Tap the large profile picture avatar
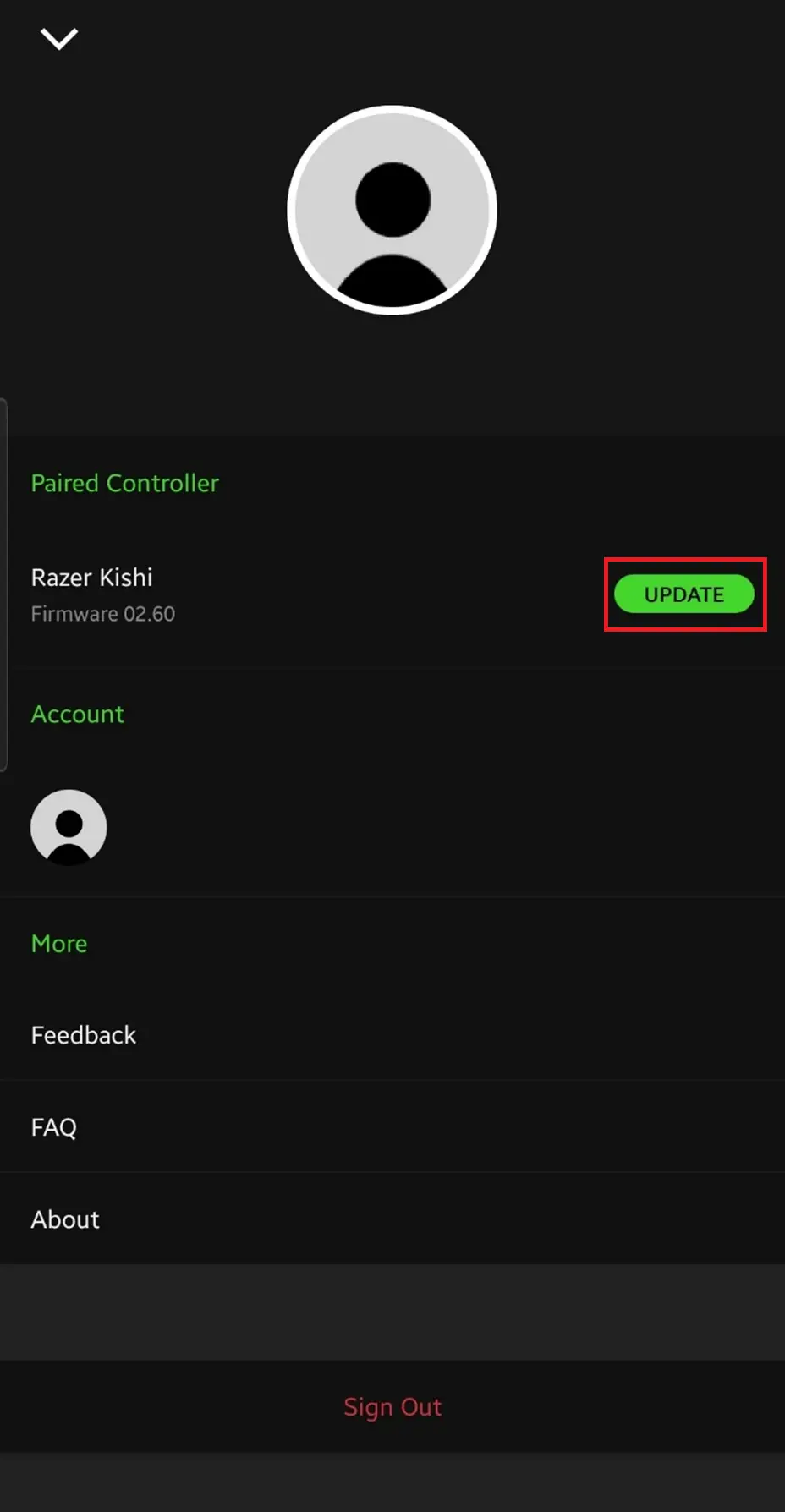Screen dimensions: 785x1512 [x=392, y=210]
